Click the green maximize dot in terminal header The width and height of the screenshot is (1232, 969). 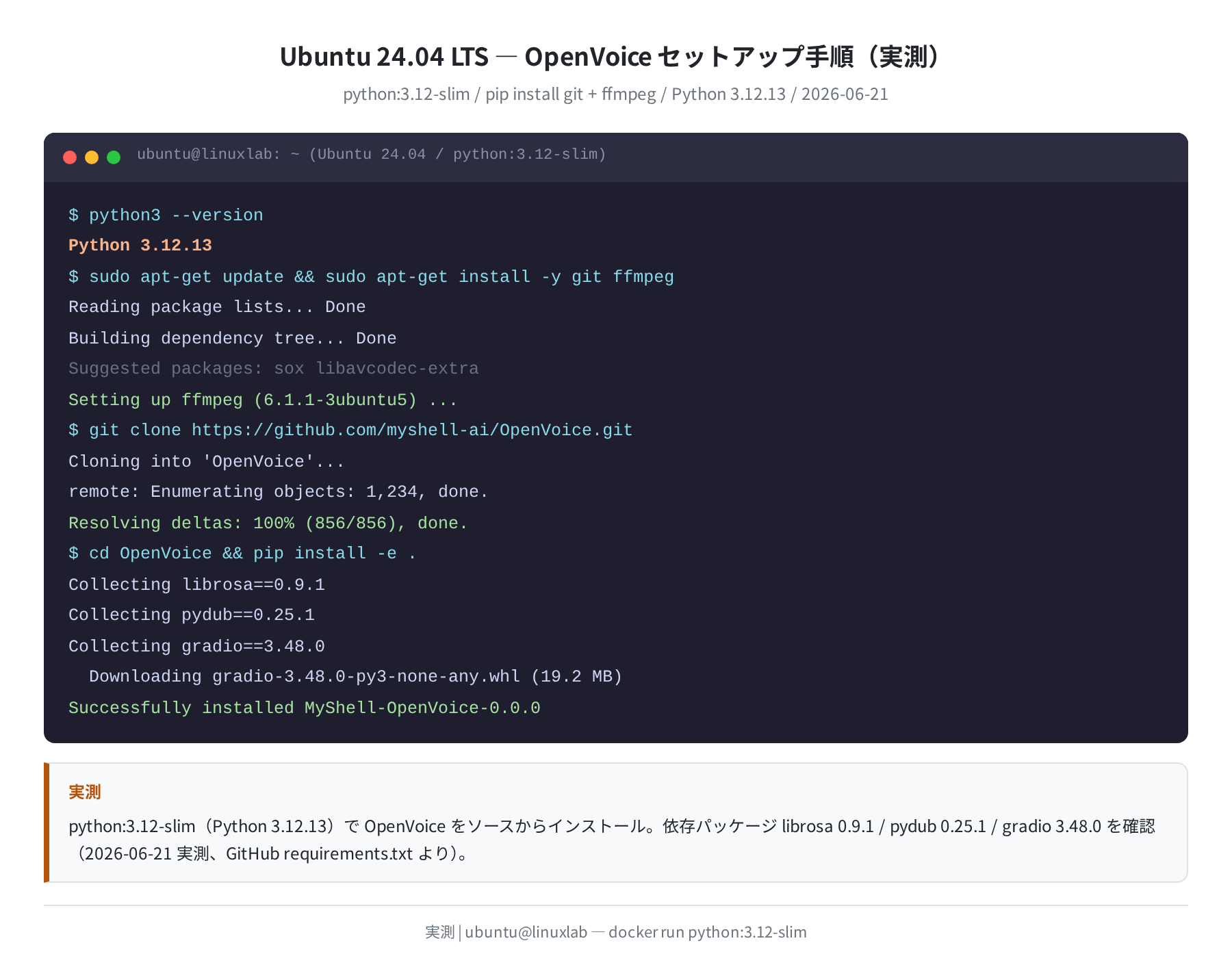[x=114, y=157]
